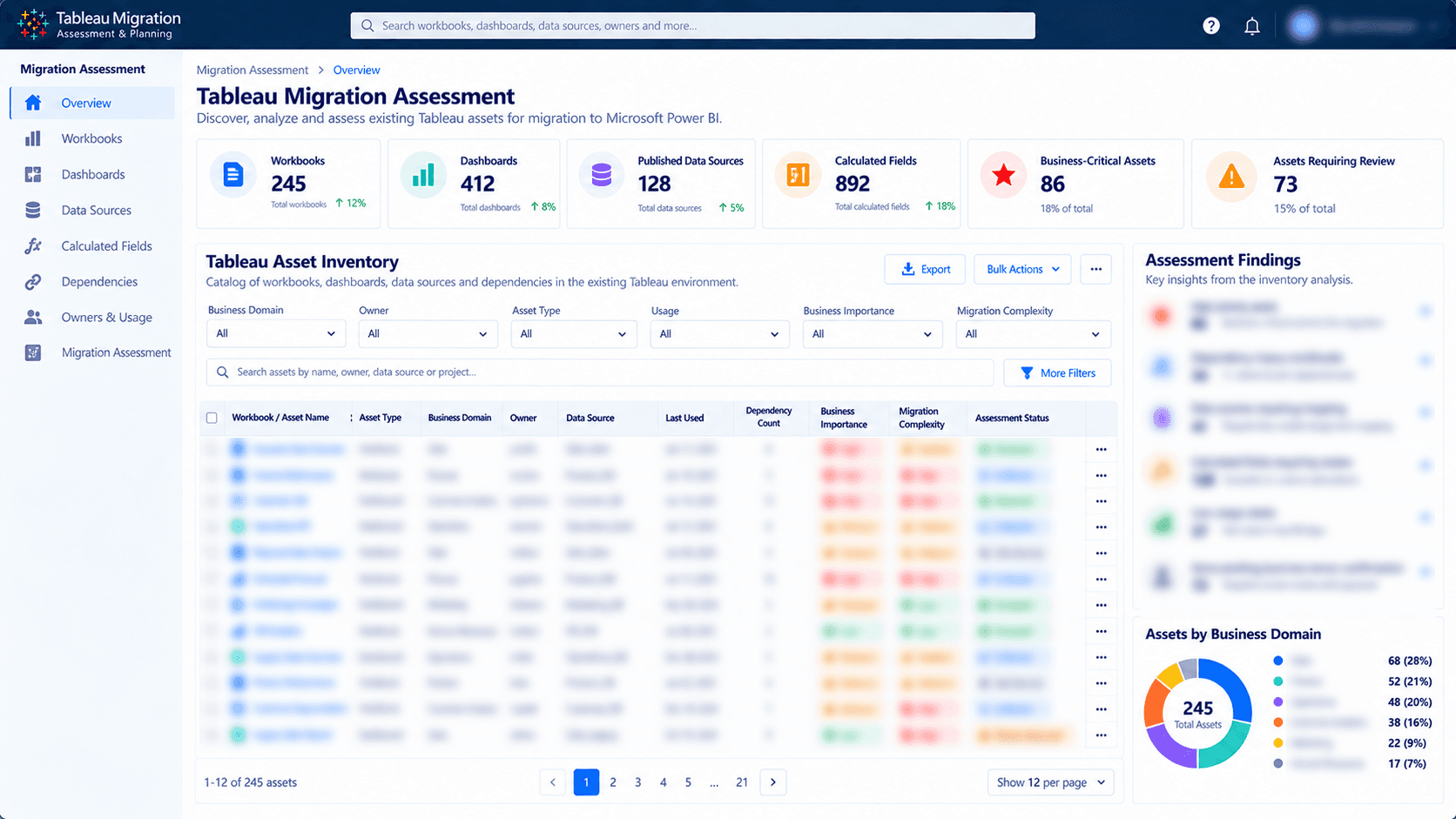
Task: Click the Search assets by name field
Action: coord(600,373)
